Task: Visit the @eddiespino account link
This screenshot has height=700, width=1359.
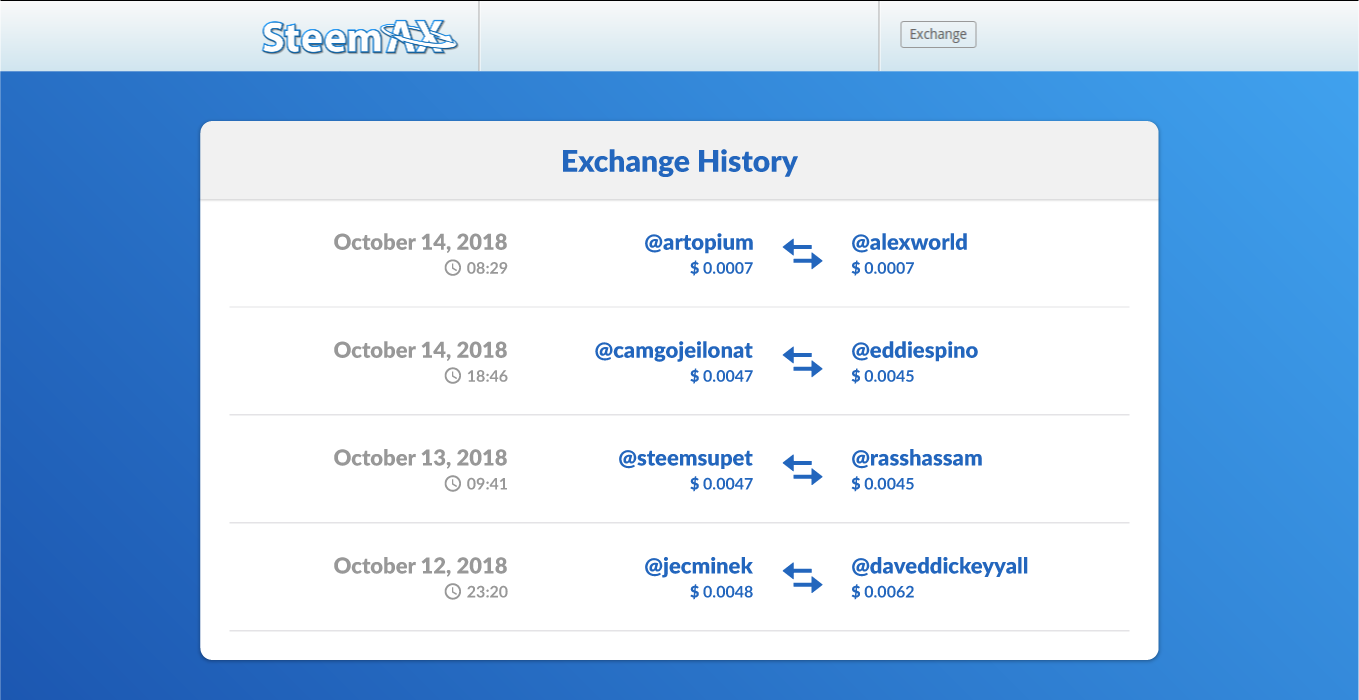Action: (914, 351)
